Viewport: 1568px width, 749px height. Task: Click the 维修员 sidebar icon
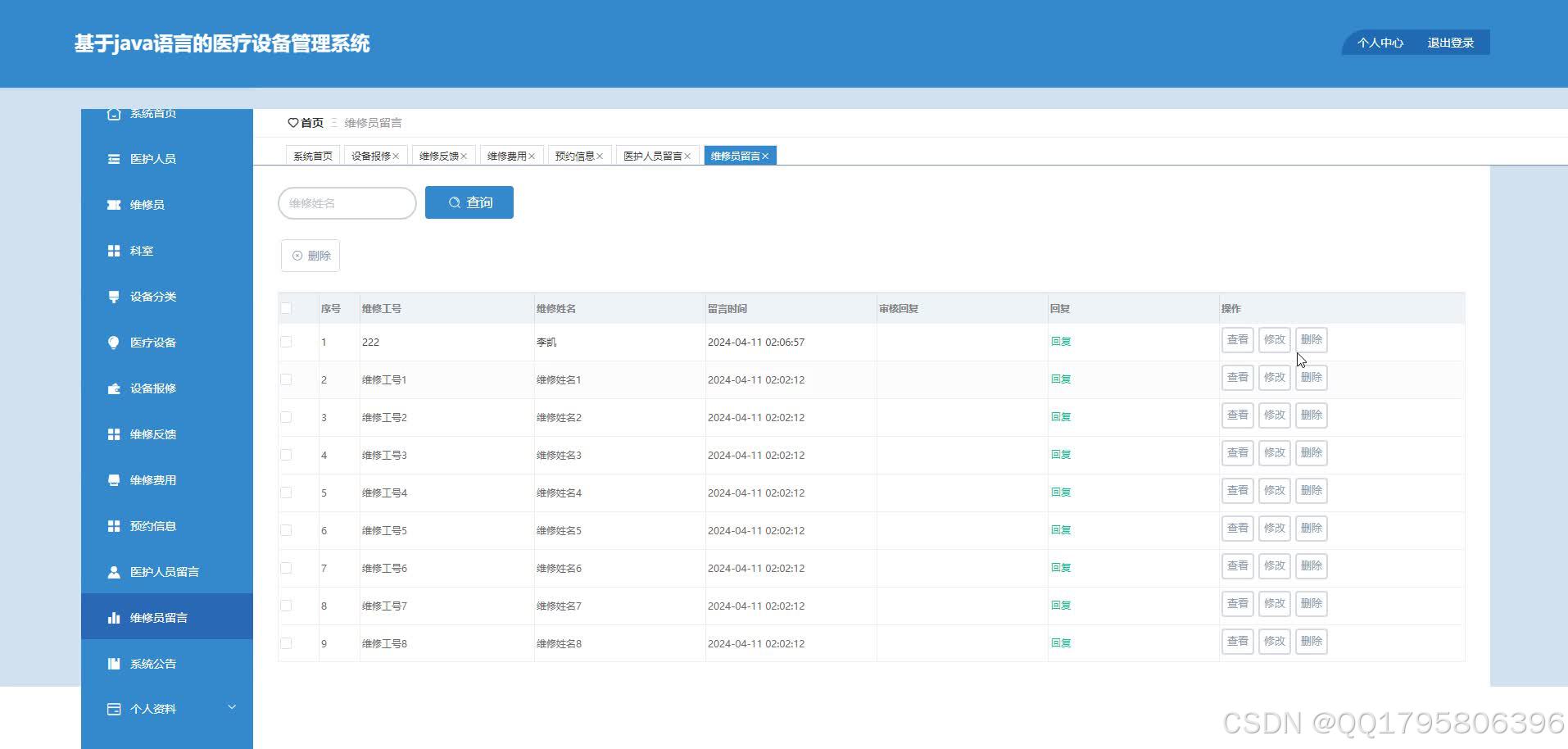pos(114,205)
